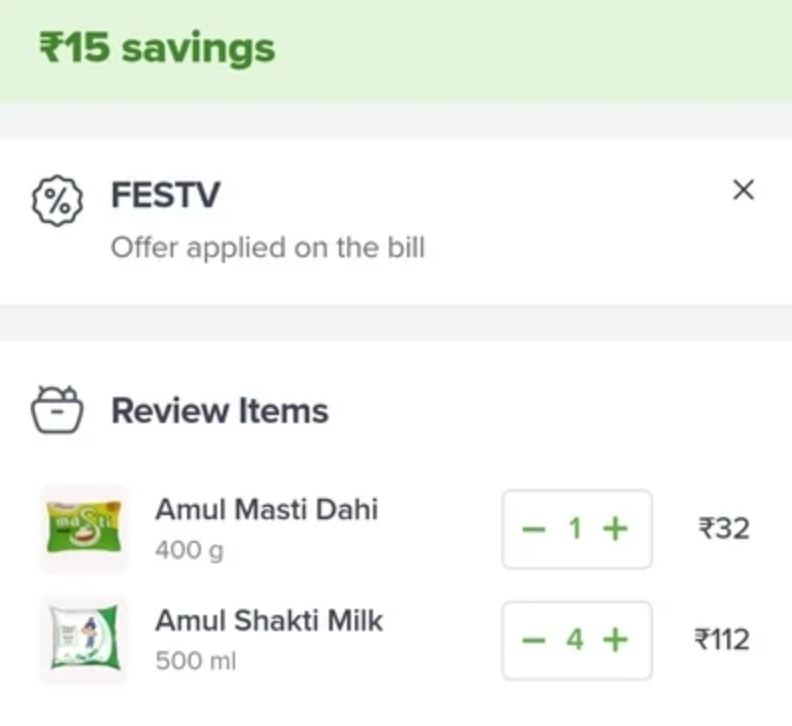The width and height of the screenshot is (792, 726).
Task: Select the Amul Shakti Milk item name
Action: [269, 620]
